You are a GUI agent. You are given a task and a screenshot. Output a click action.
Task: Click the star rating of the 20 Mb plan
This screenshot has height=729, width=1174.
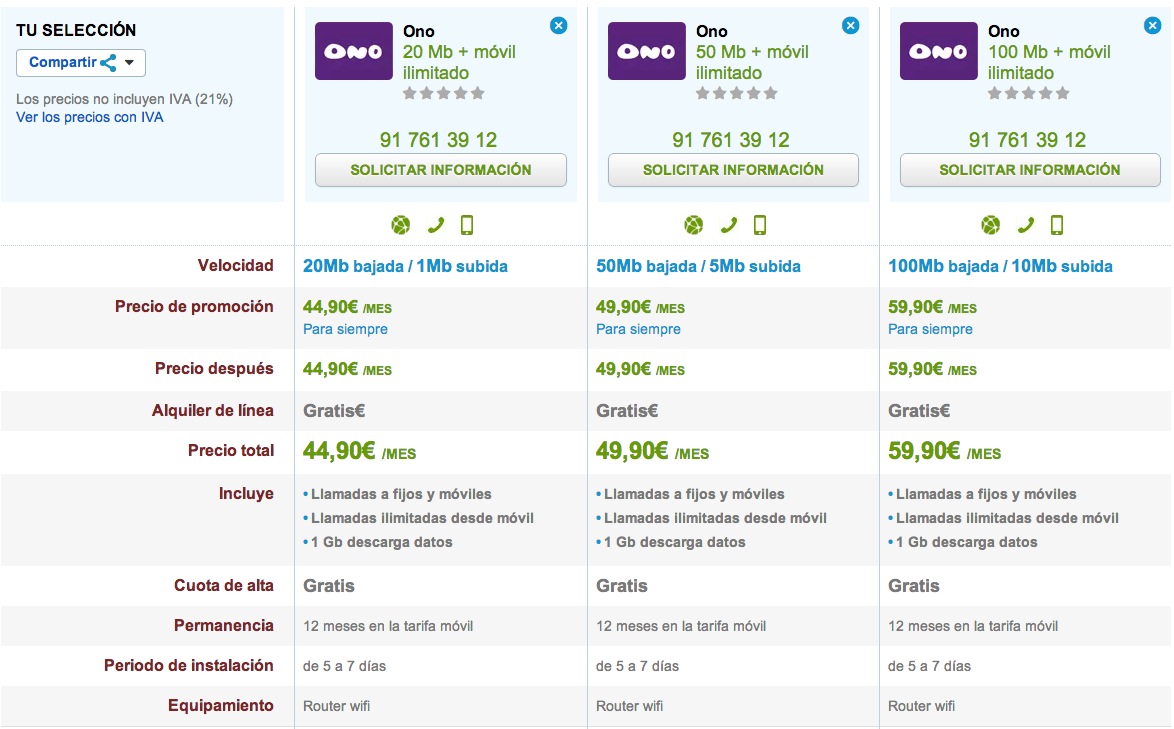tap(444, 94)
